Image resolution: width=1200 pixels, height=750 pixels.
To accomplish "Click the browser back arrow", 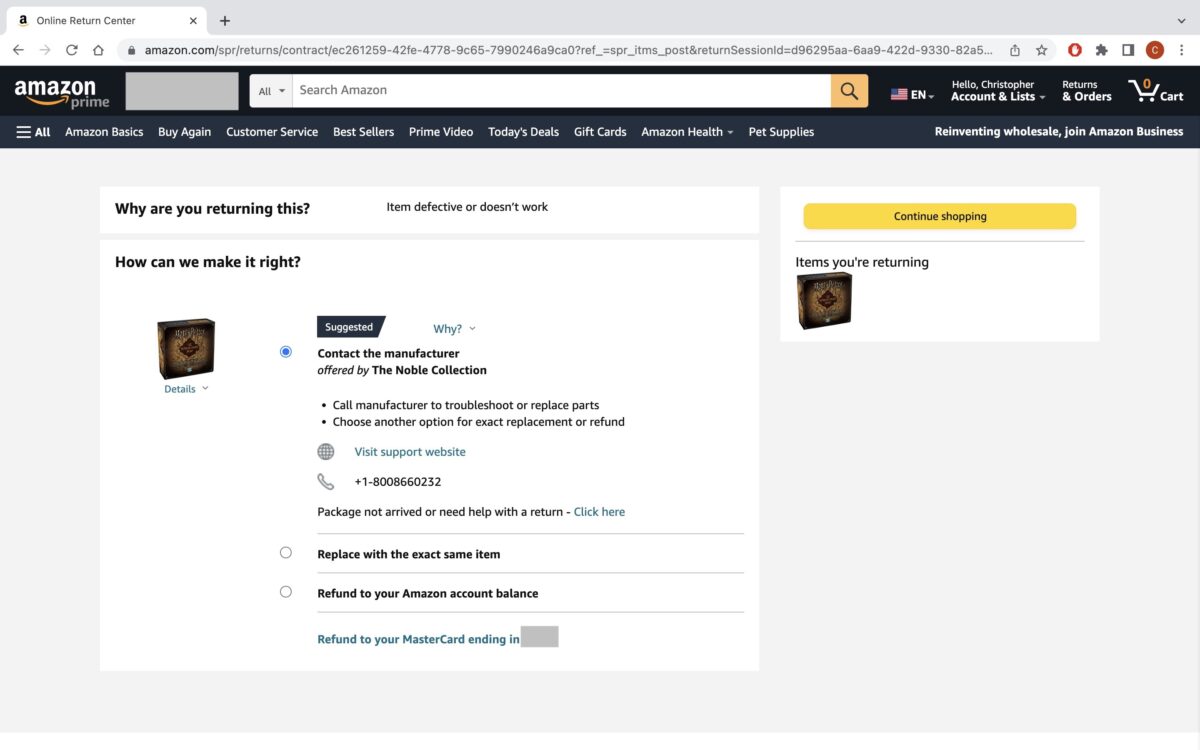I will (18, 49).
